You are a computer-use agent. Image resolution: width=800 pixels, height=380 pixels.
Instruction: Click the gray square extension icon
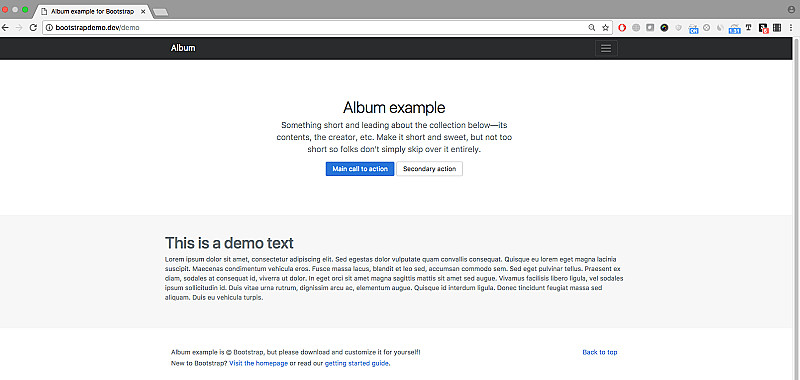650,28
